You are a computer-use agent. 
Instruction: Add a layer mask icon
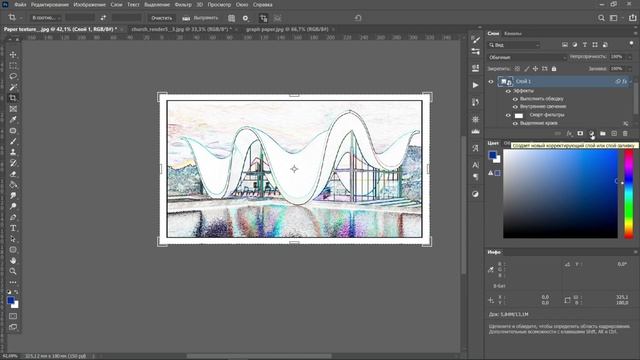[580, 133]
